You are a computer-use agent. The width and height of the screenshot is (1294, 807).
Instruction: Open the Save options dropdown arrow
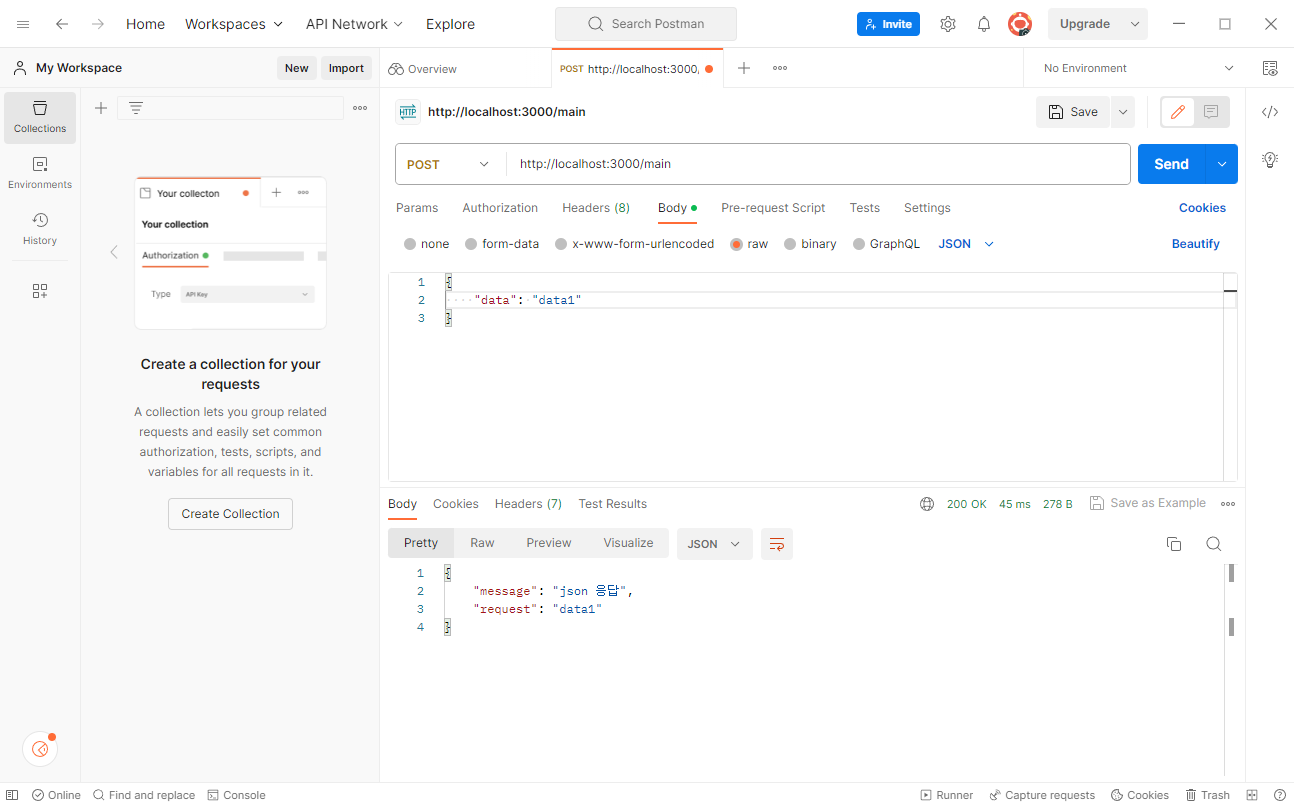click(1123, 112)
